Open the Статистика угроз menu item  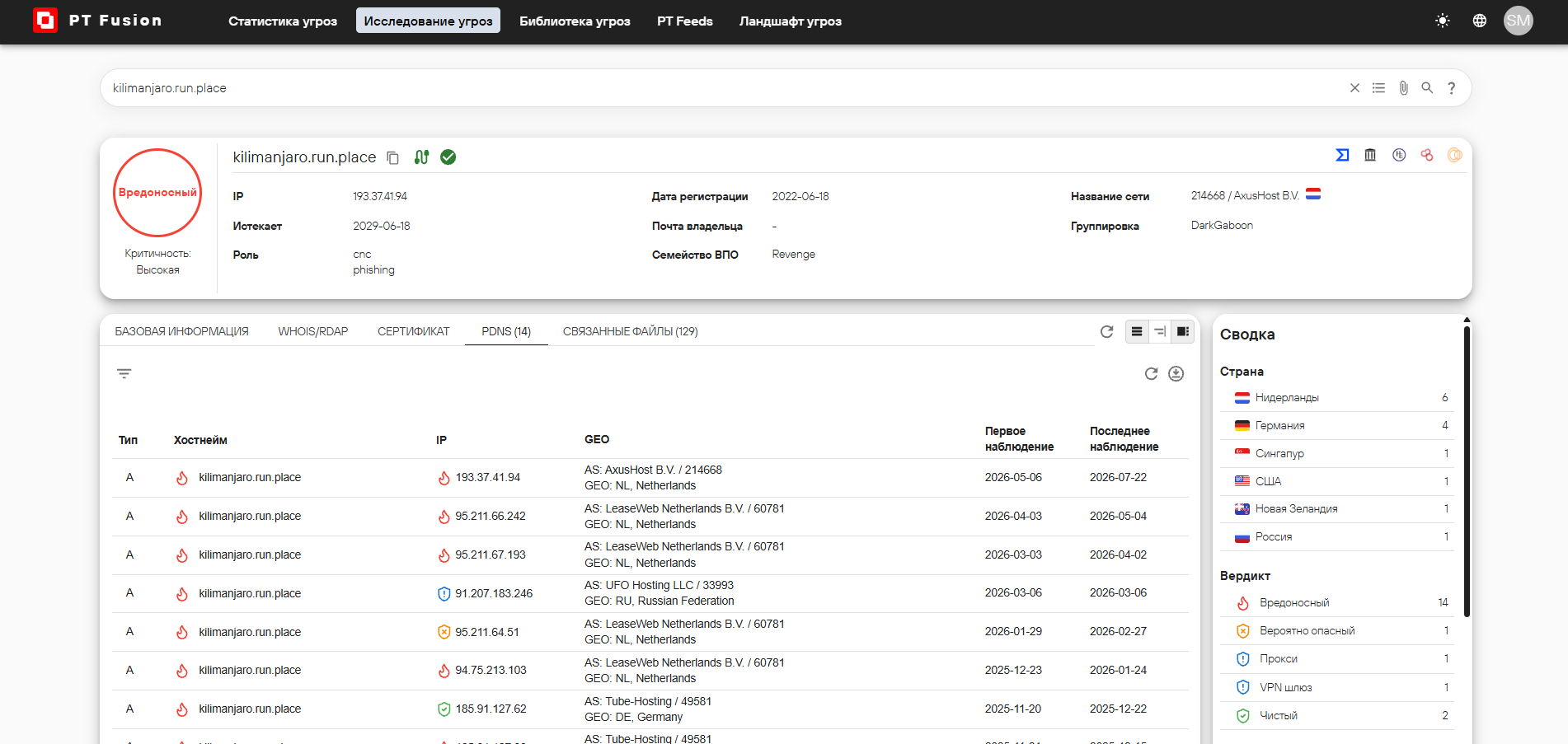pos(283,21)
